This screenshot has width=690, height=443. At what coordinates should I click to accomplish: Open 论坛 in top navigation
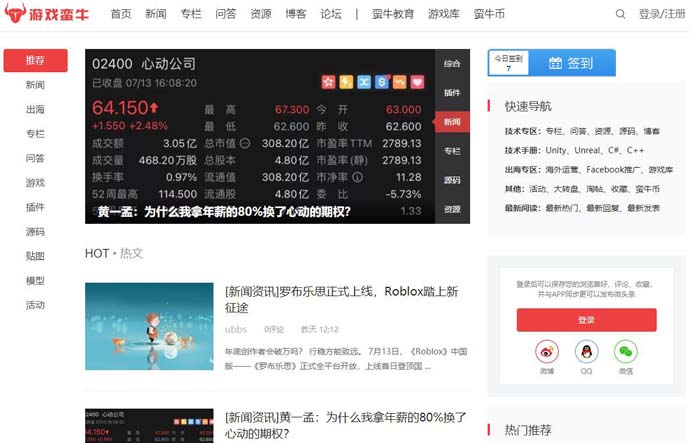pyautogui.click(x=330, y=14)
